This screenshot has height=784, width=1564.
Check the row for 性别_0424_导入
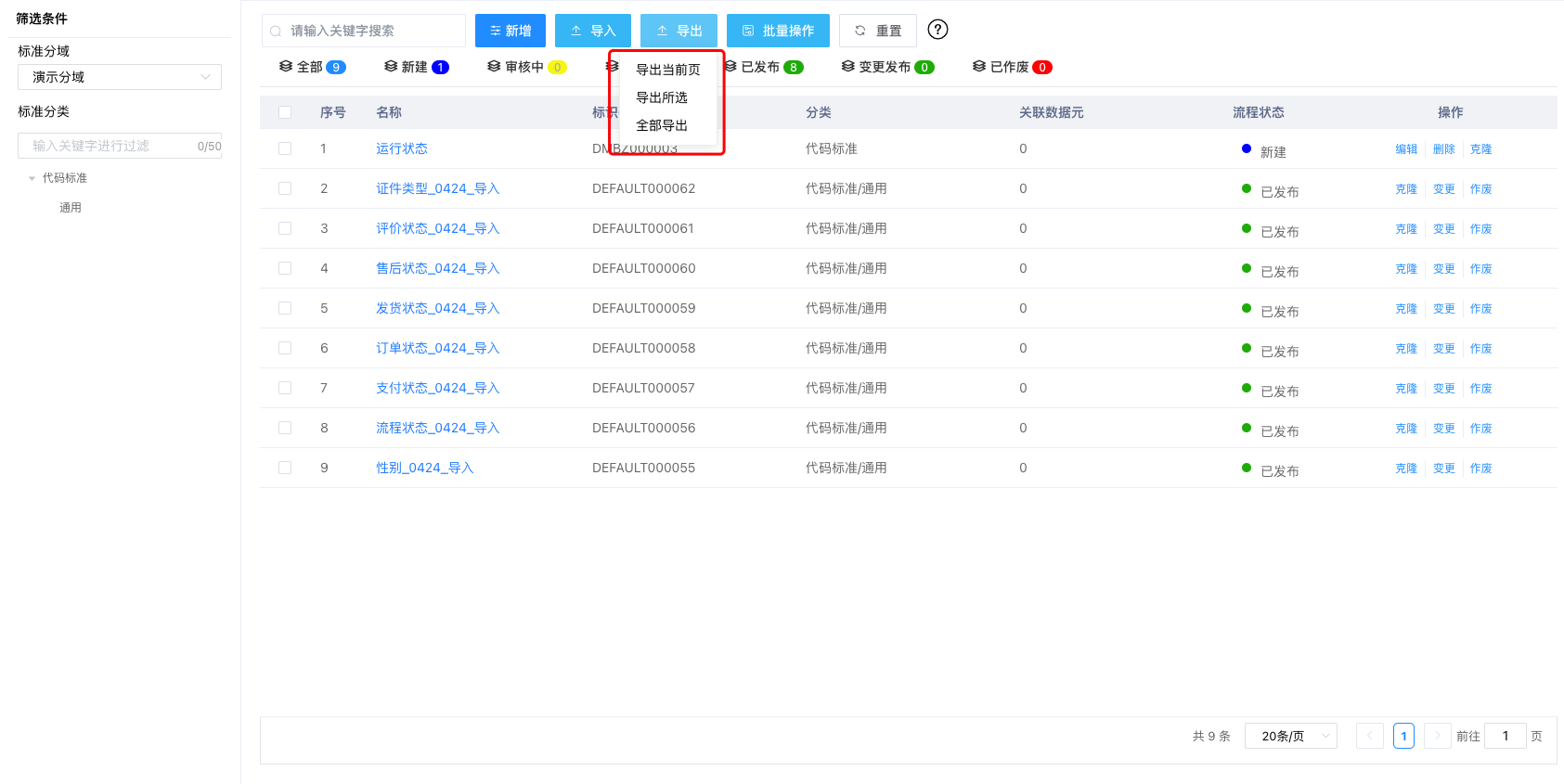285,468
